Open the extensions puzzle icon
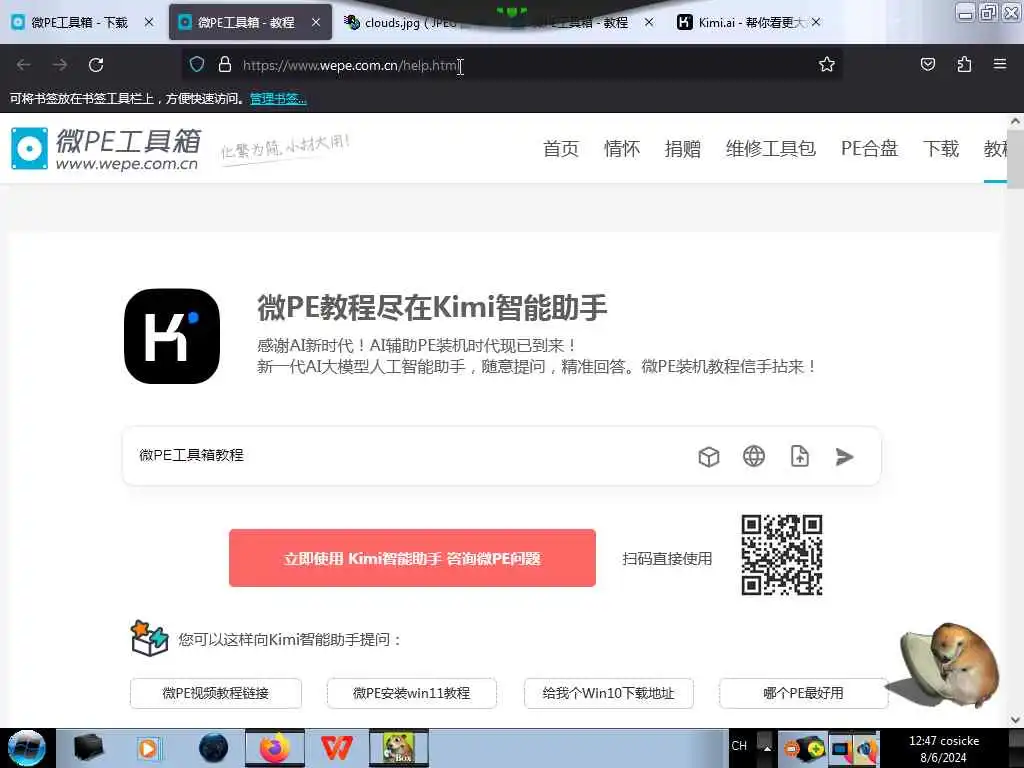This screenshot has height=768, width=1024. coord(964,65)
